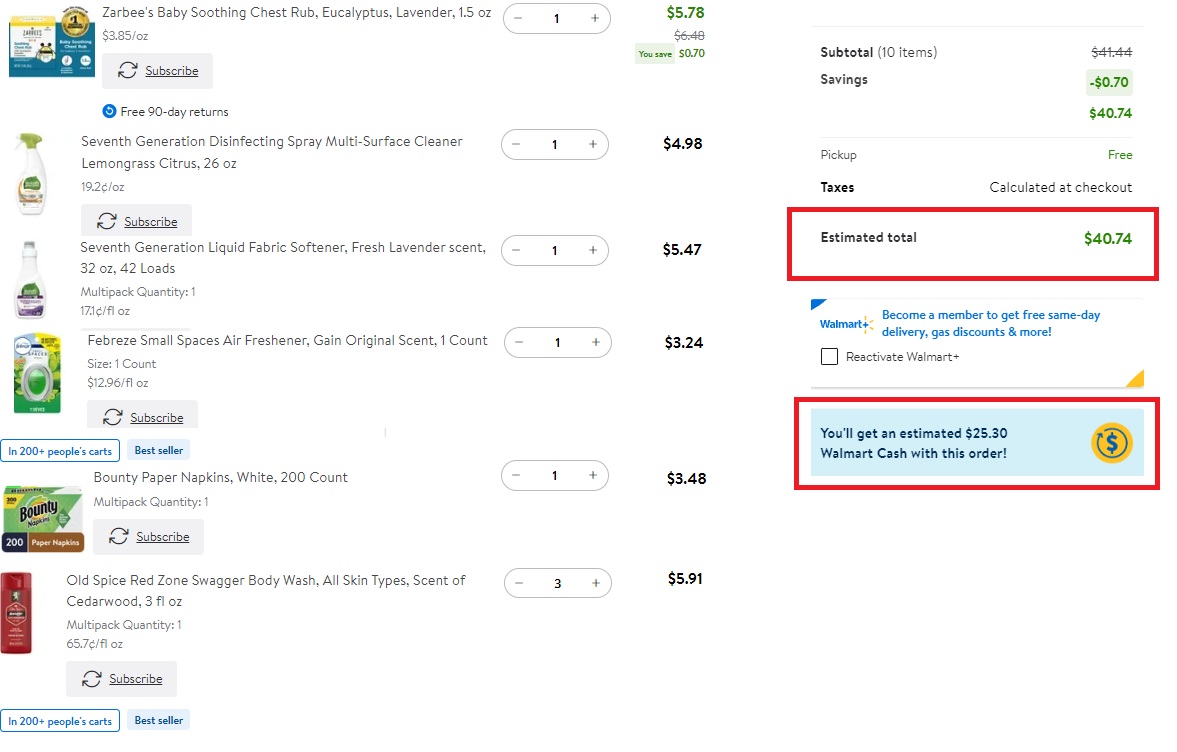This screenshot has width=1177, height=752.
Task: Click the Febreze air freshener thumbnail
Action: coord(37,373)
